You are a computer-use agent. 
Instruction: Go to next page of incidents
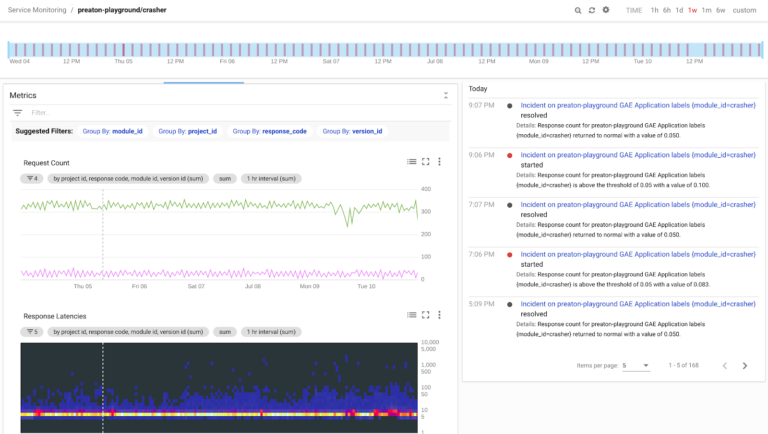click(744, 366)
